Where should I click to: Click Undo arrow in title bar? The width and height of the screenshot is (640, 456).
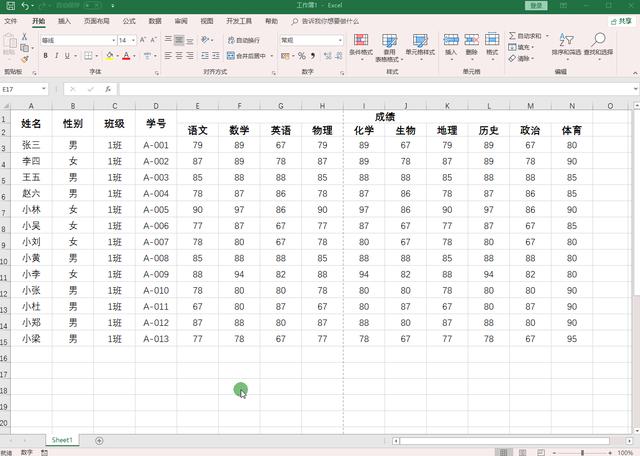(x=25, y=6)
